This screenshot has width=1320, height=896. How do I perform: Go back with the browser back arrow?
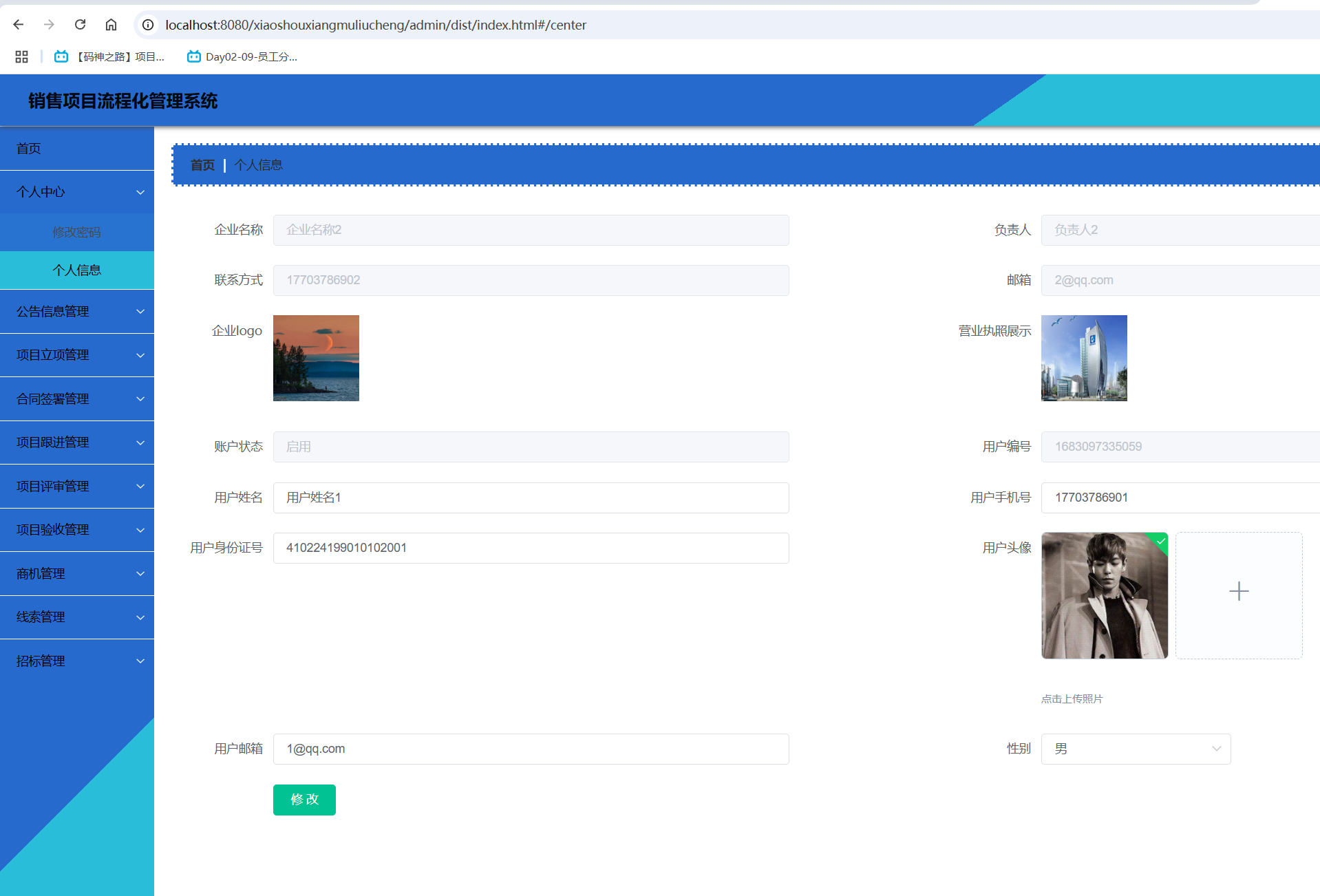click(19, 25)
